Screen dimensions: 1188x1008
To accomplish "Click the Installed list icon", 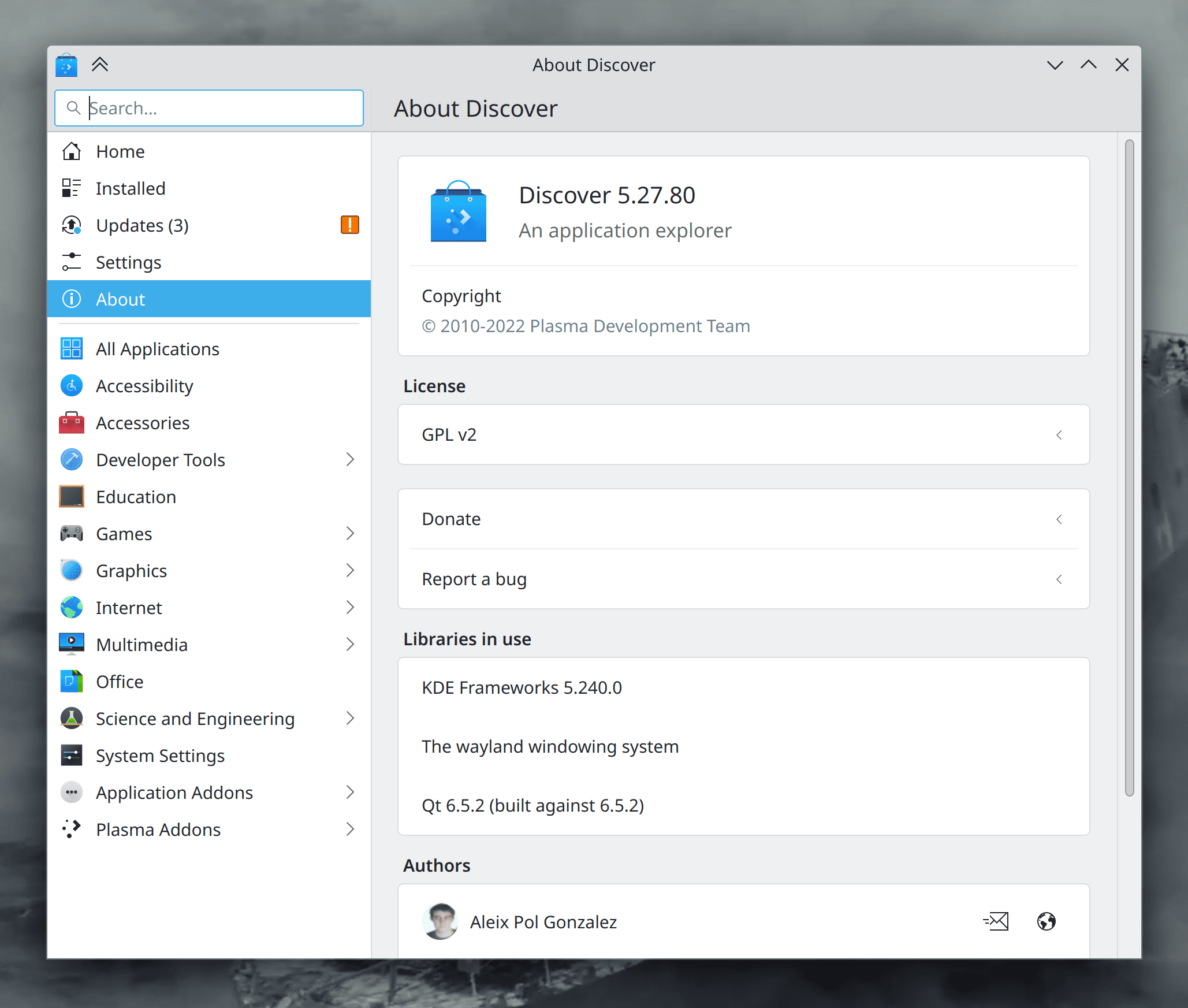I will click(x=72, y=188).
